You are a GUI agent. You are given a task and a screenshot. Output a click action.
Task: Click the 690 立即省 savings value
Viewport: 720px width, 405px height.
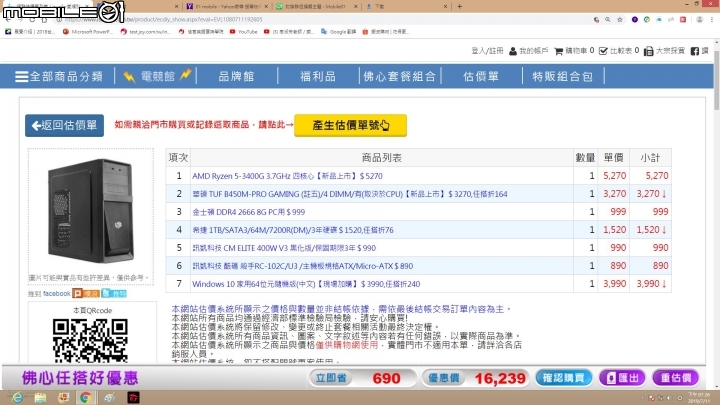click(386, 378)
